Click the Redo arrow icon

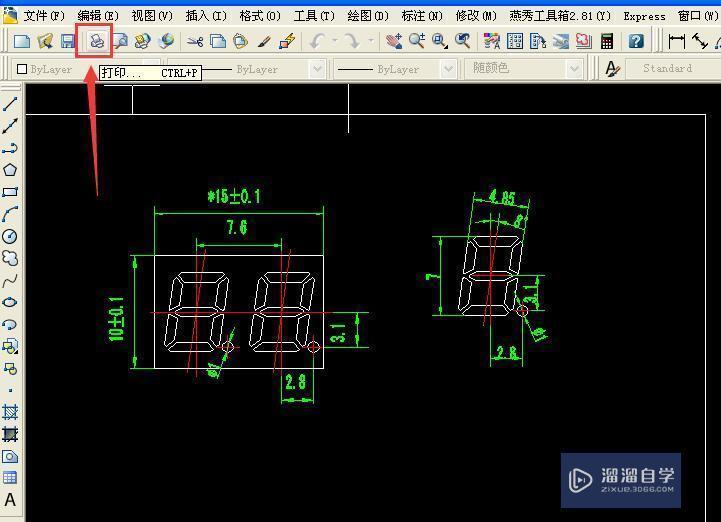pos(353,41)
